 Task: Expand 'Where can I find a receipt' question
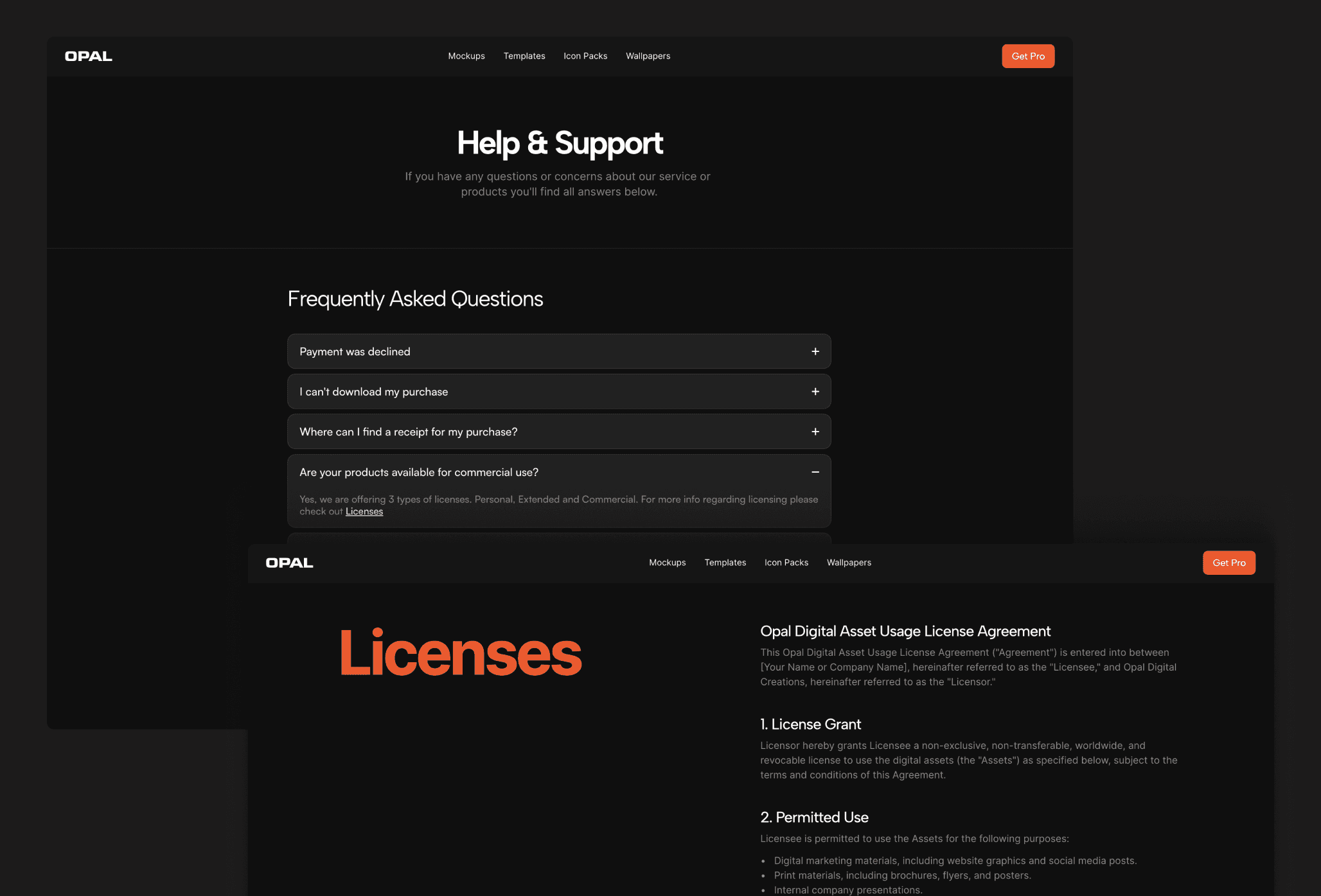408,432
